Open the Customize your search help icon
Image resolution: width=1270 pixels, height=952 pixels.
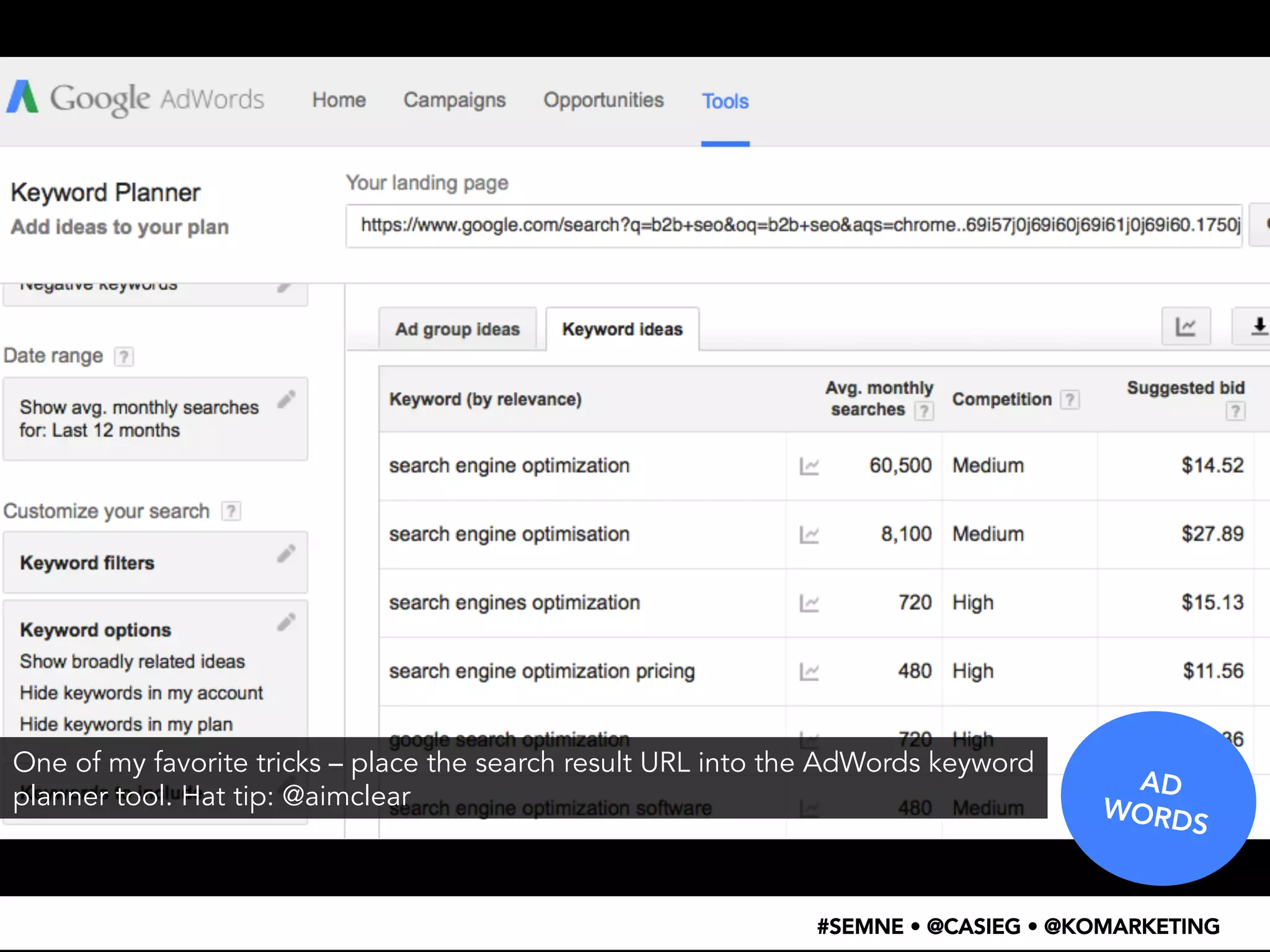pyautogui.click(x=231, y=511)
